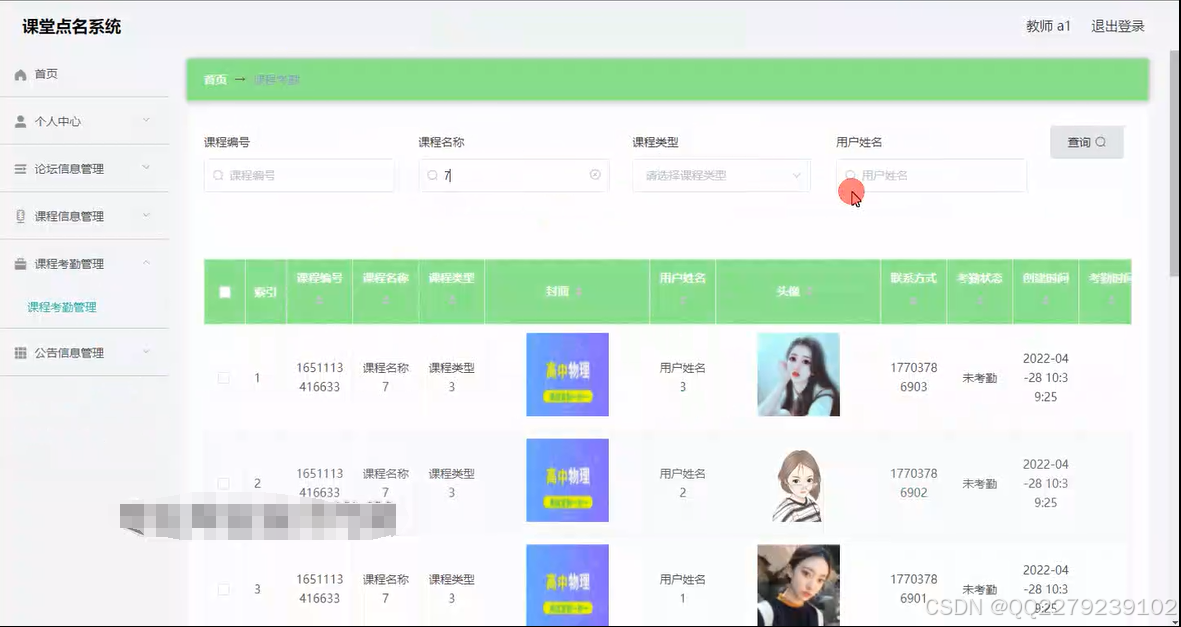Image resolution: width=1181 pixels, height=627 pixels.
Task: Click the 高中物理 course cover thumbnail
Action: coord(567,374)
